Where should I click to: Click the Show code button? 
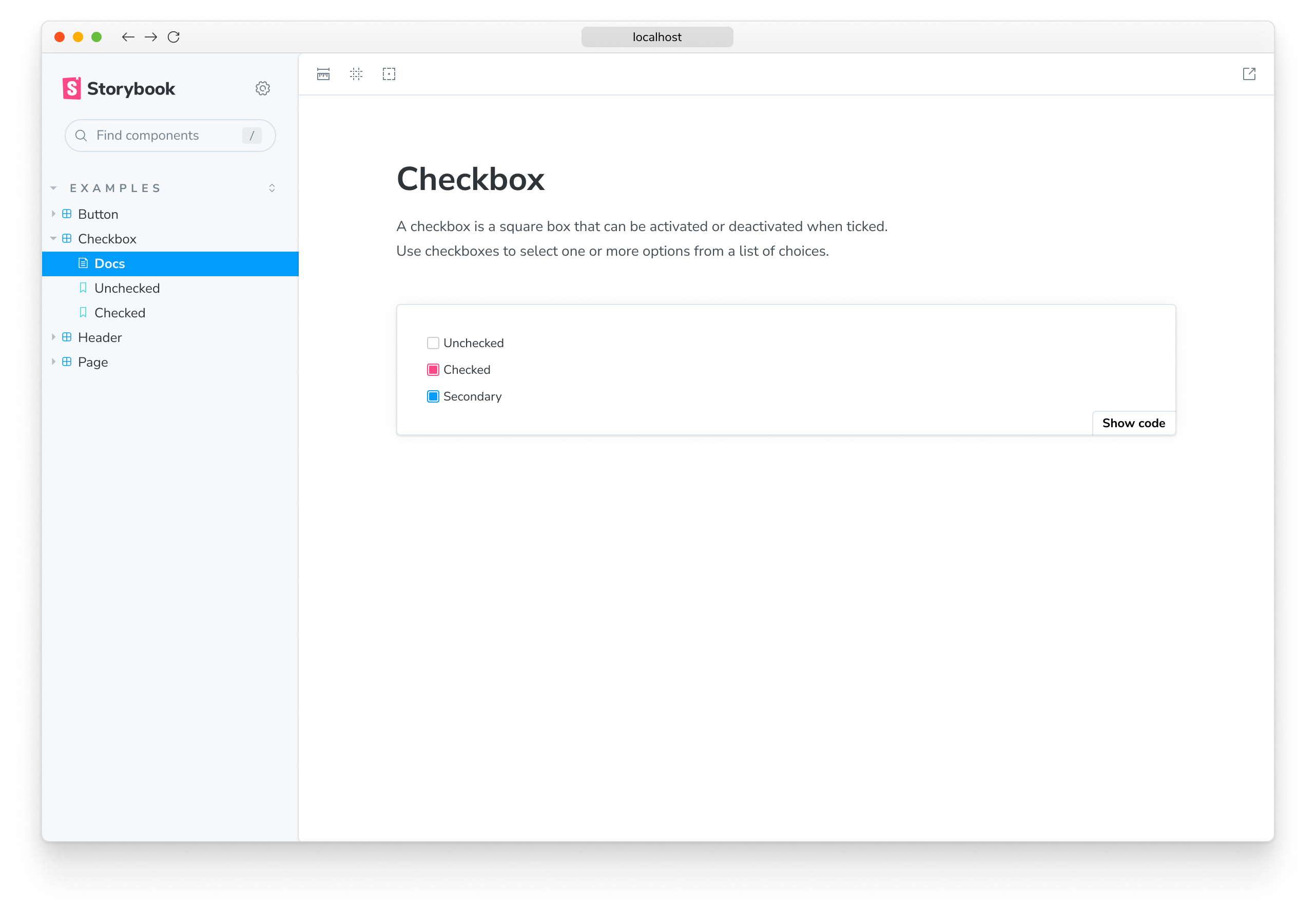1132,423
